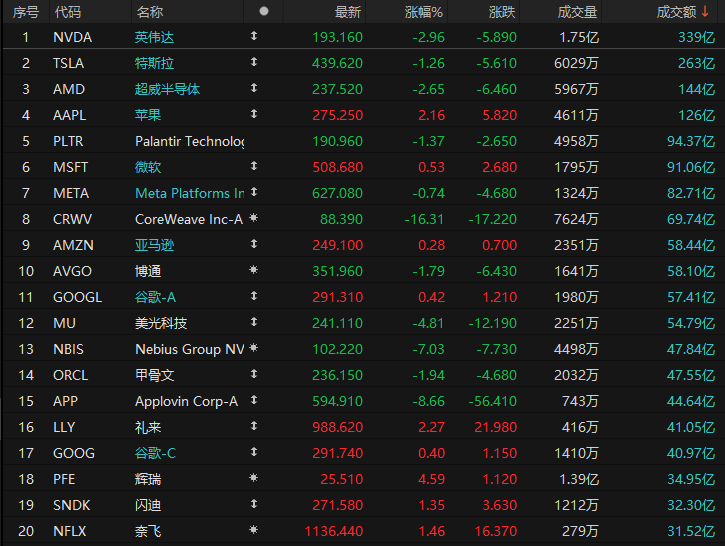The width and height of the screenshot is (725, 546).
Task: Click the NVDA ticker code
Action: click(x=73, y=37)
